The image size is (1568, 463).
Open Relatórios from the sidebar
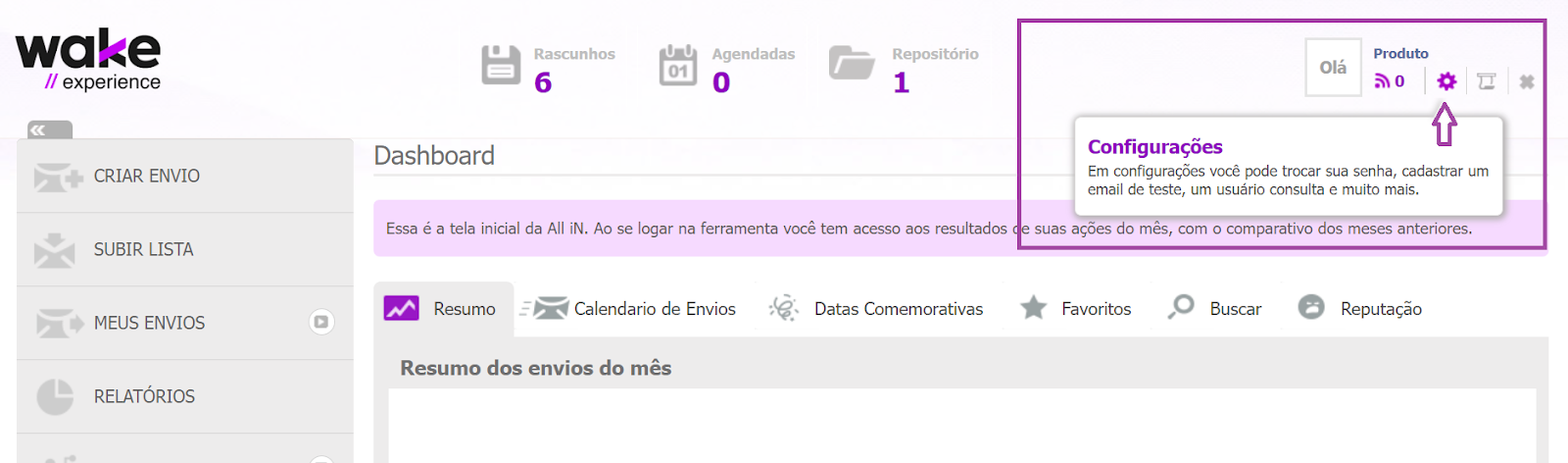point(185,396)
